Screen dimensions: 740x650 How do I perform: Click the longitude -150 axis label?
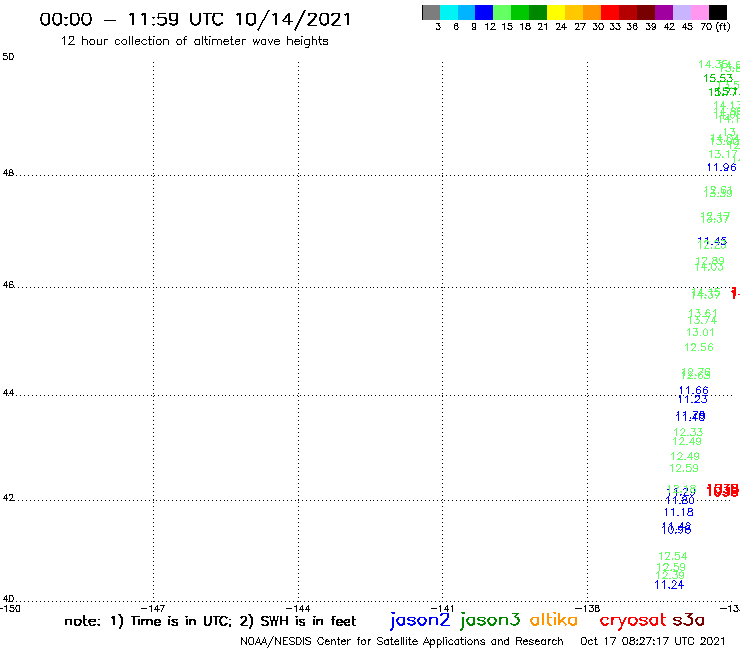[10, 608]
